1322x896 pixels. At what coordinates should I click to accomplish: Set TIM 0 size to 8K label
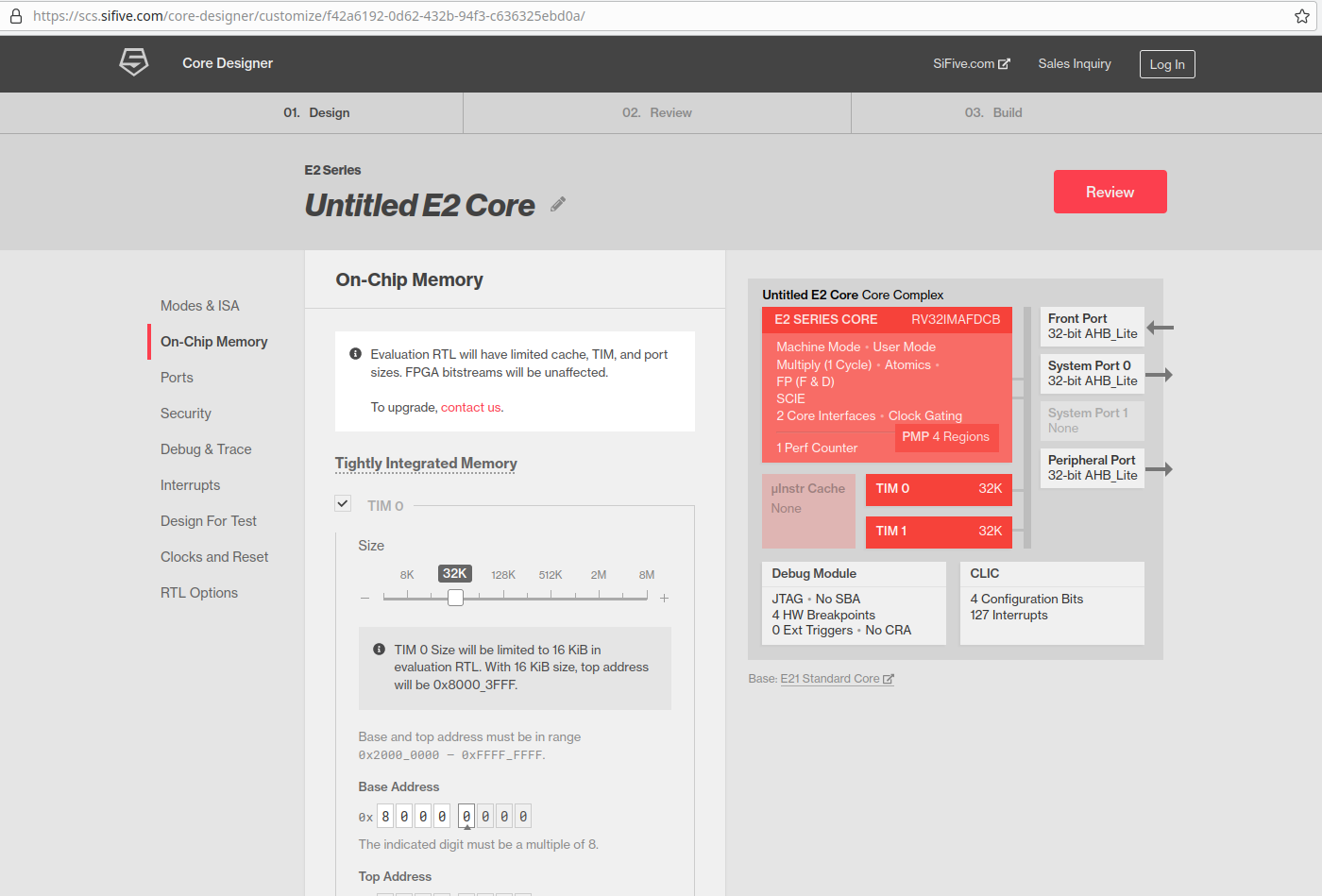(407, 574)
